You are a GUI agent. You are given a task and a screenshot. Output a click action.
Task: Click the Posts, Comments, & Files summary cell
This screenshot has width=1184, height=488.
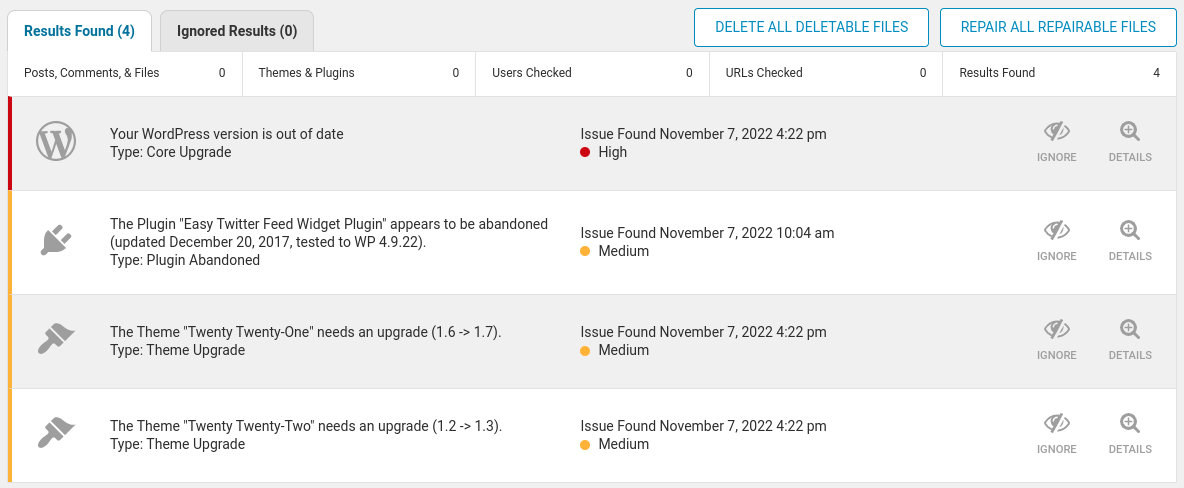point(125,73)
